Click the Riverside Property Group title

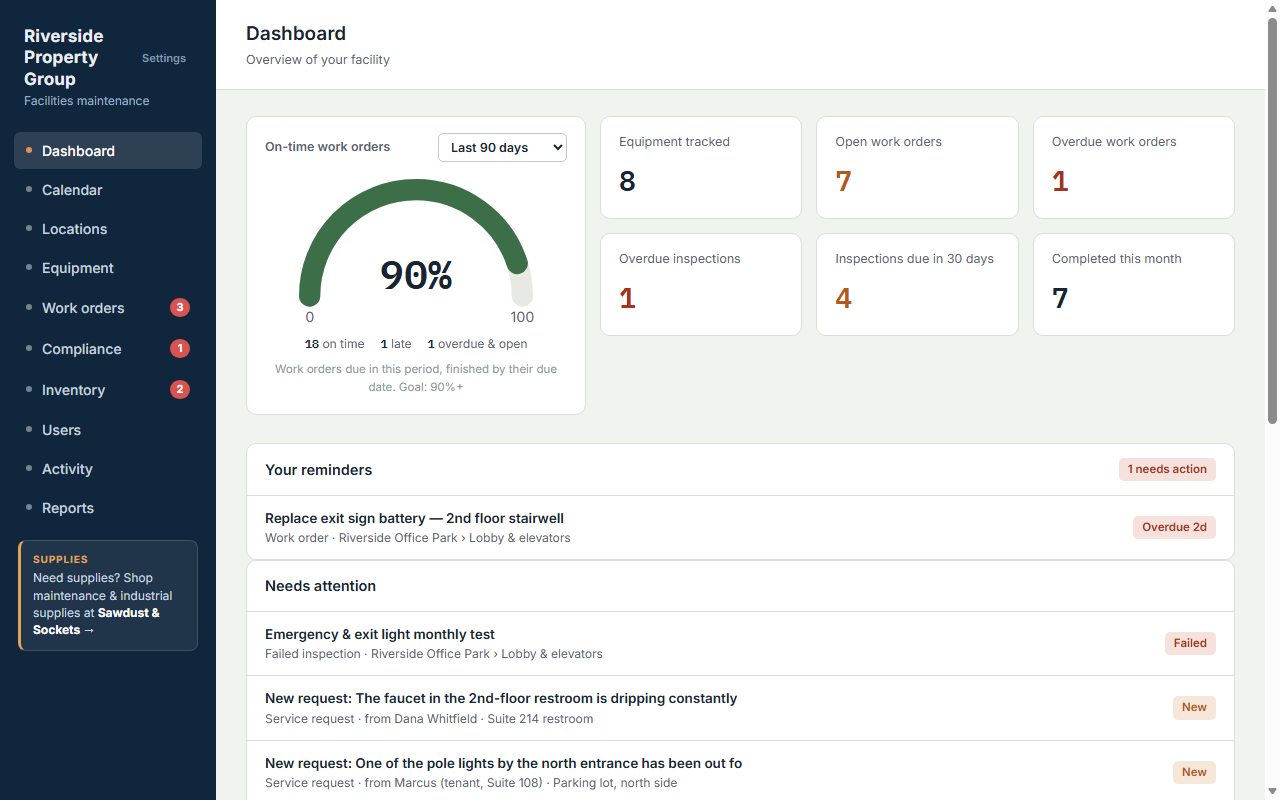click(x=64, y=58)
